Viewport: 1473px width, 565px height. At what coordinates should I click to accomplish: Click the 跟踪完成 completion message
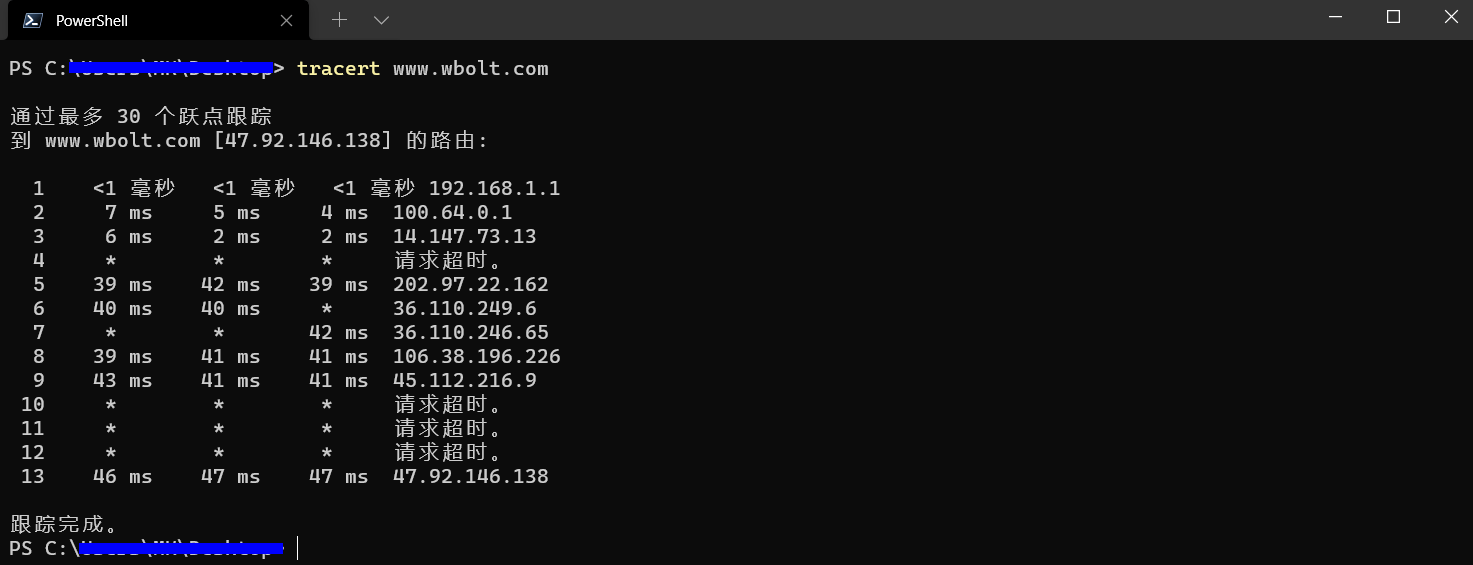(x=64, y=524)
